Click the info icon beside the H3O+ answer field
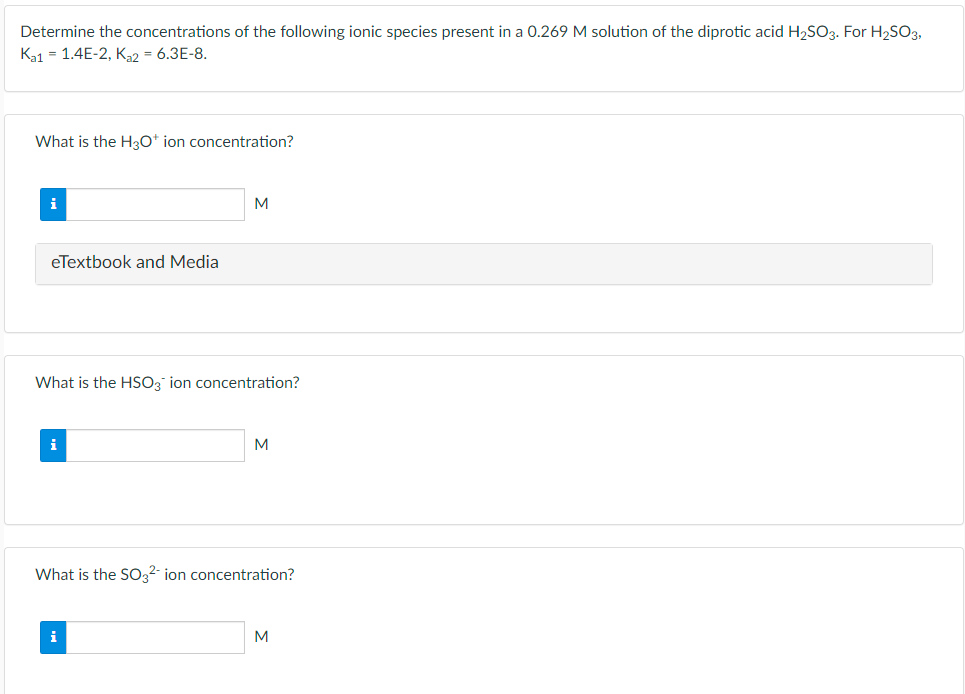 pos(53,204)
